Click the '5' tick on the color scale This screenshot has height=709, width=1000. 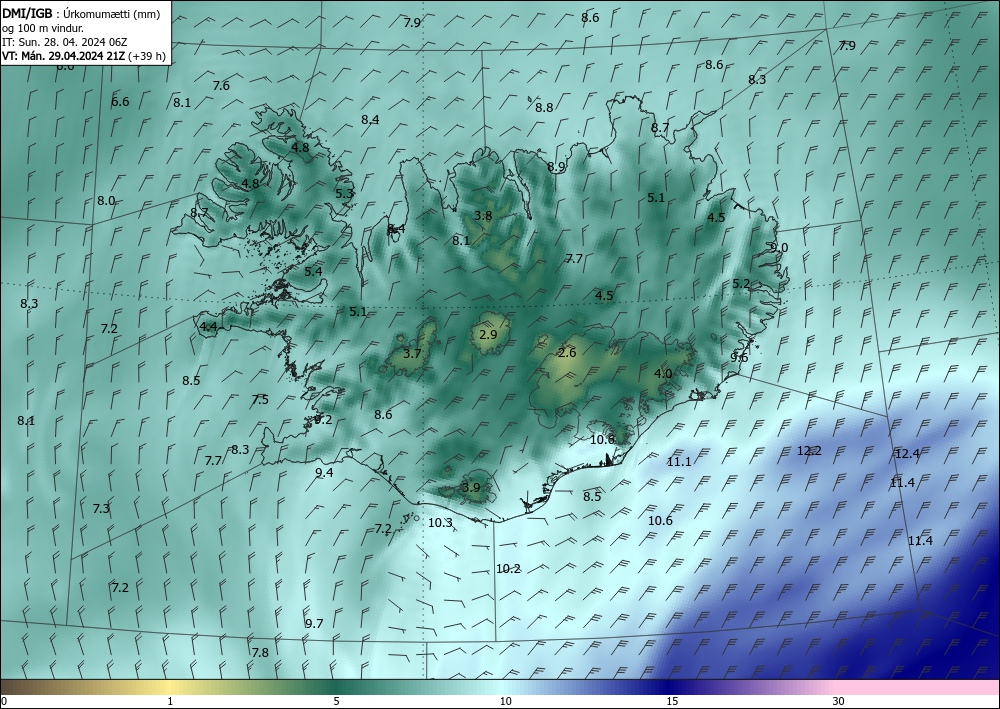tap(336, 702)
